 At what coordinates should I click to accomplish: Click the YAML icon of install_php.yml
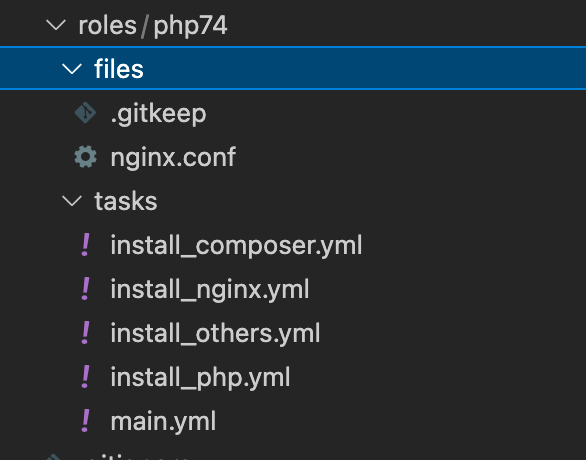[86, 377]
